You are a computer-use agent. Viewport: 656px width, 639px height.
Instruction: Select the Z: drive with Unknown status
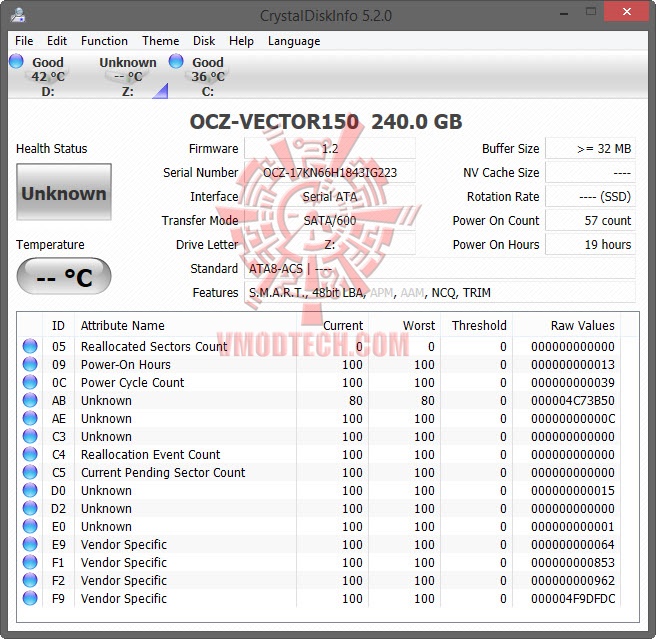[x=128, y=77]
